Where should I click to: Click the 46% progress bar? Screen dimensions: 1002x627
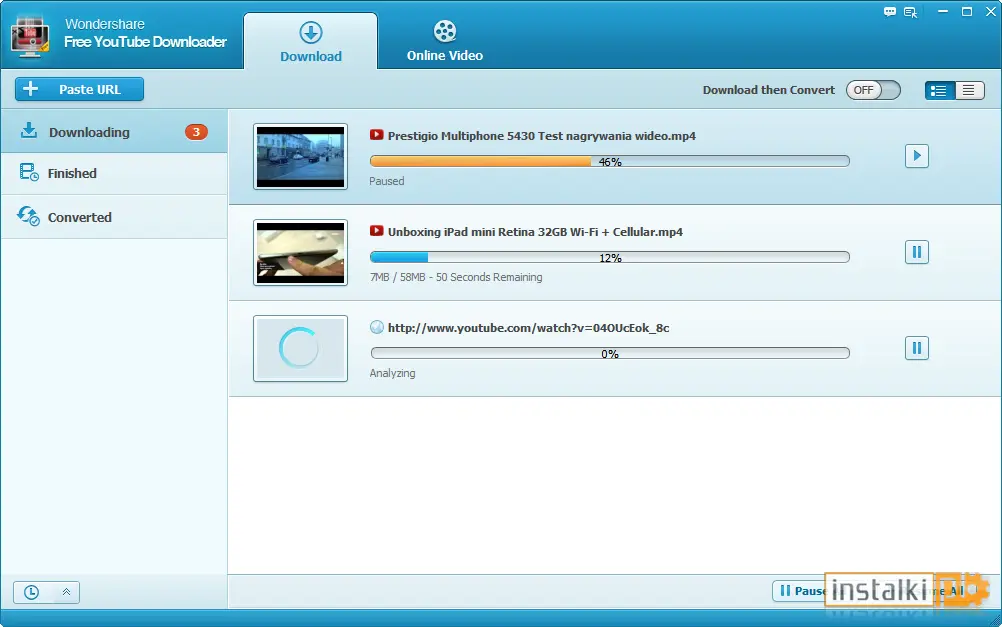[610, 161]
